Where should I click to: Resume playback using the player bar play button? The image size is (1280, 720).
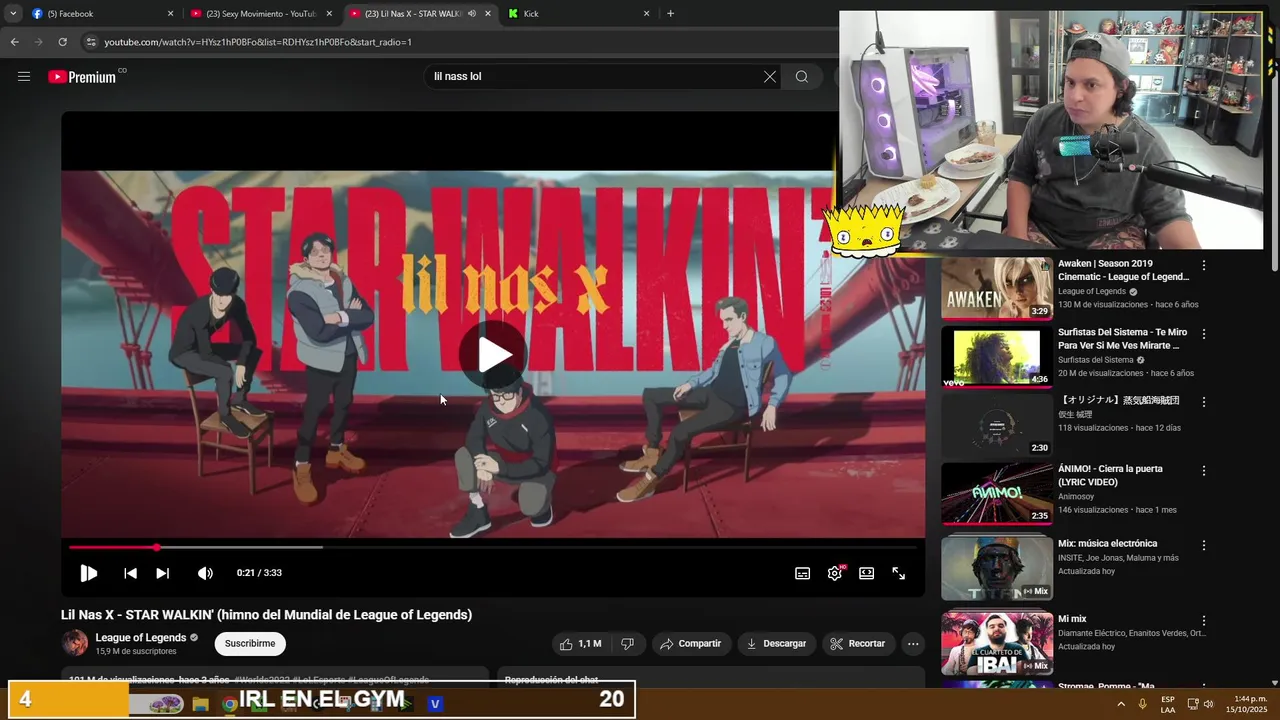(x=89, y=573)
